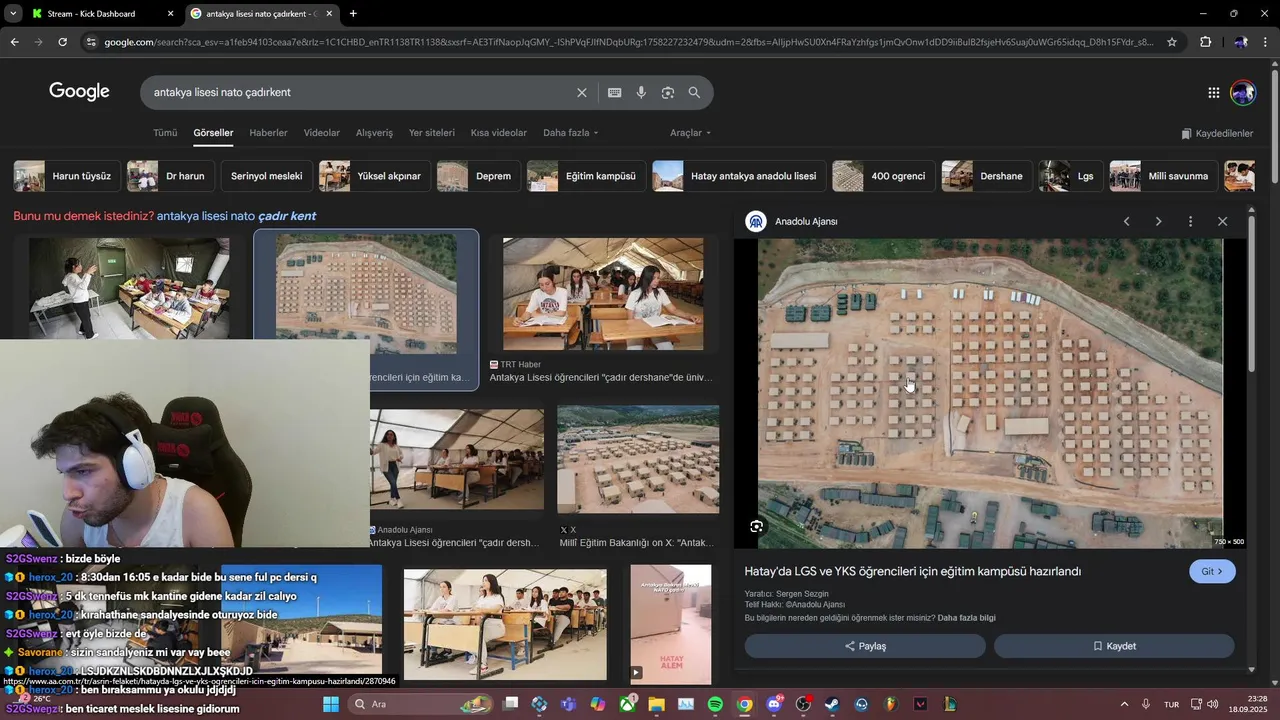This screenshot has height=720, width=1280.
Task: Select Hatay antakya anadolu lisesi chip
Action: pos(739,176)
